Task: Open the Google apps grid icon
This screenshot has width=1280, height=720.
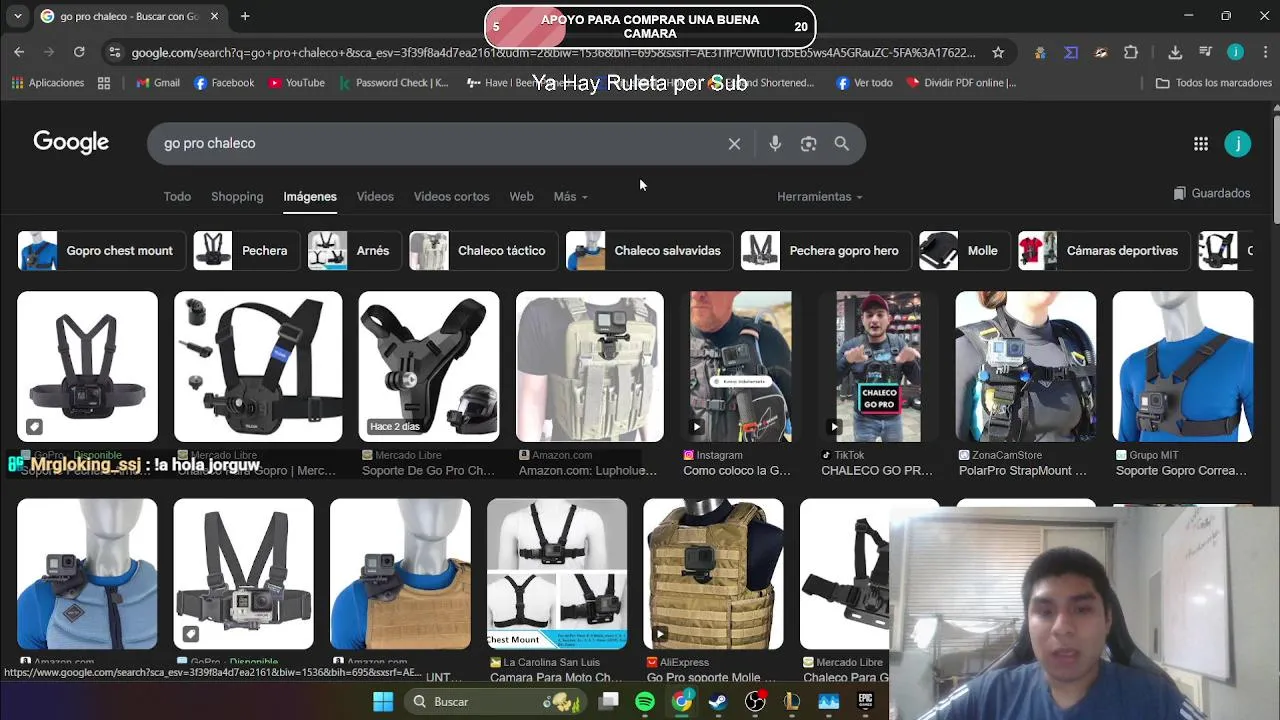Action: 1201,144
